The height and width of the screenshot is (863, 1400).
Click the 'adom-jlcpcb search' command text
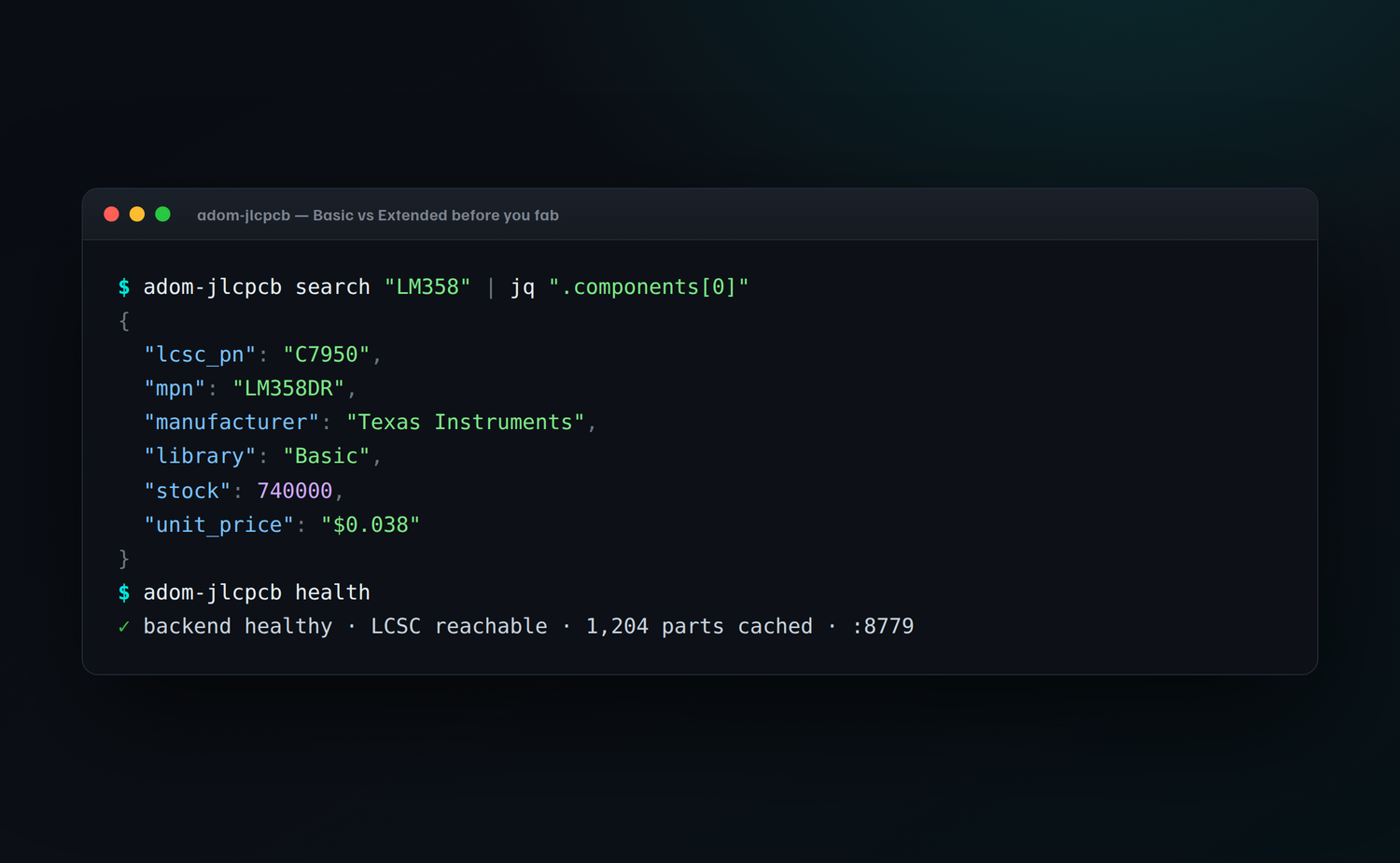(x=257, y=287)
